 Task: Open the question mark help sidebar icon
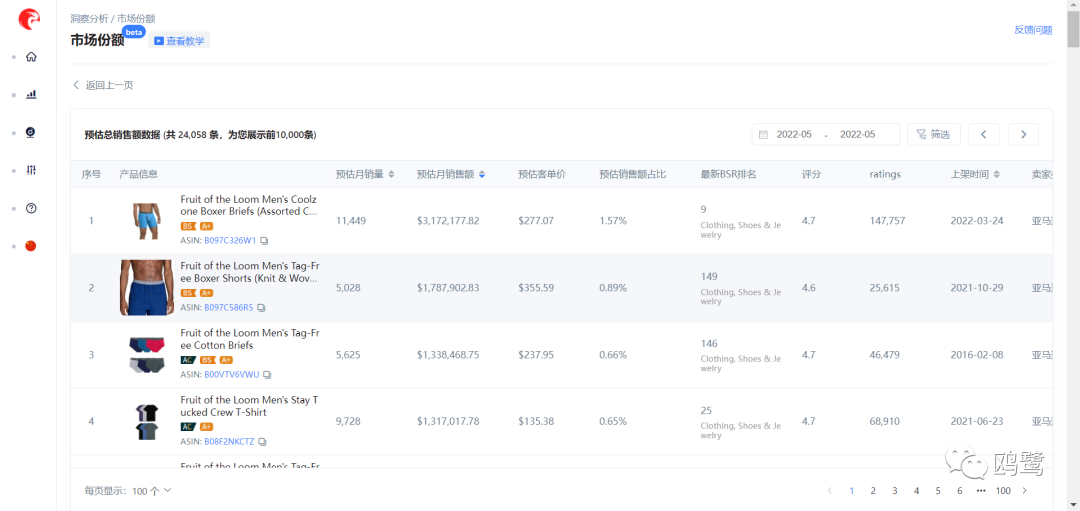[31, 208]
